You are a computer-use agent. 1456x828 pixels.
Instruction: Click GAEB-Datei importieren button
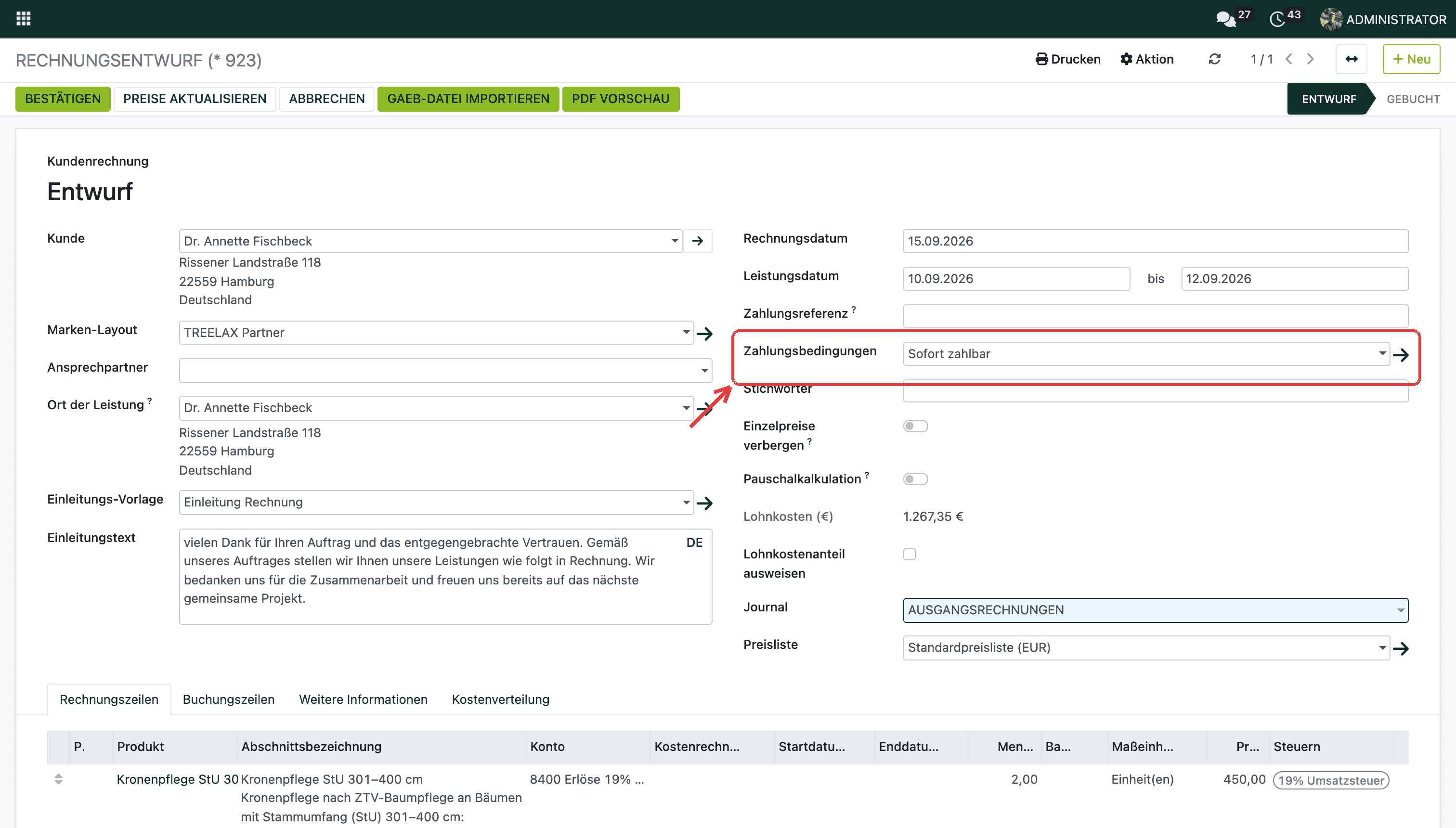click(x=468, y=99)
